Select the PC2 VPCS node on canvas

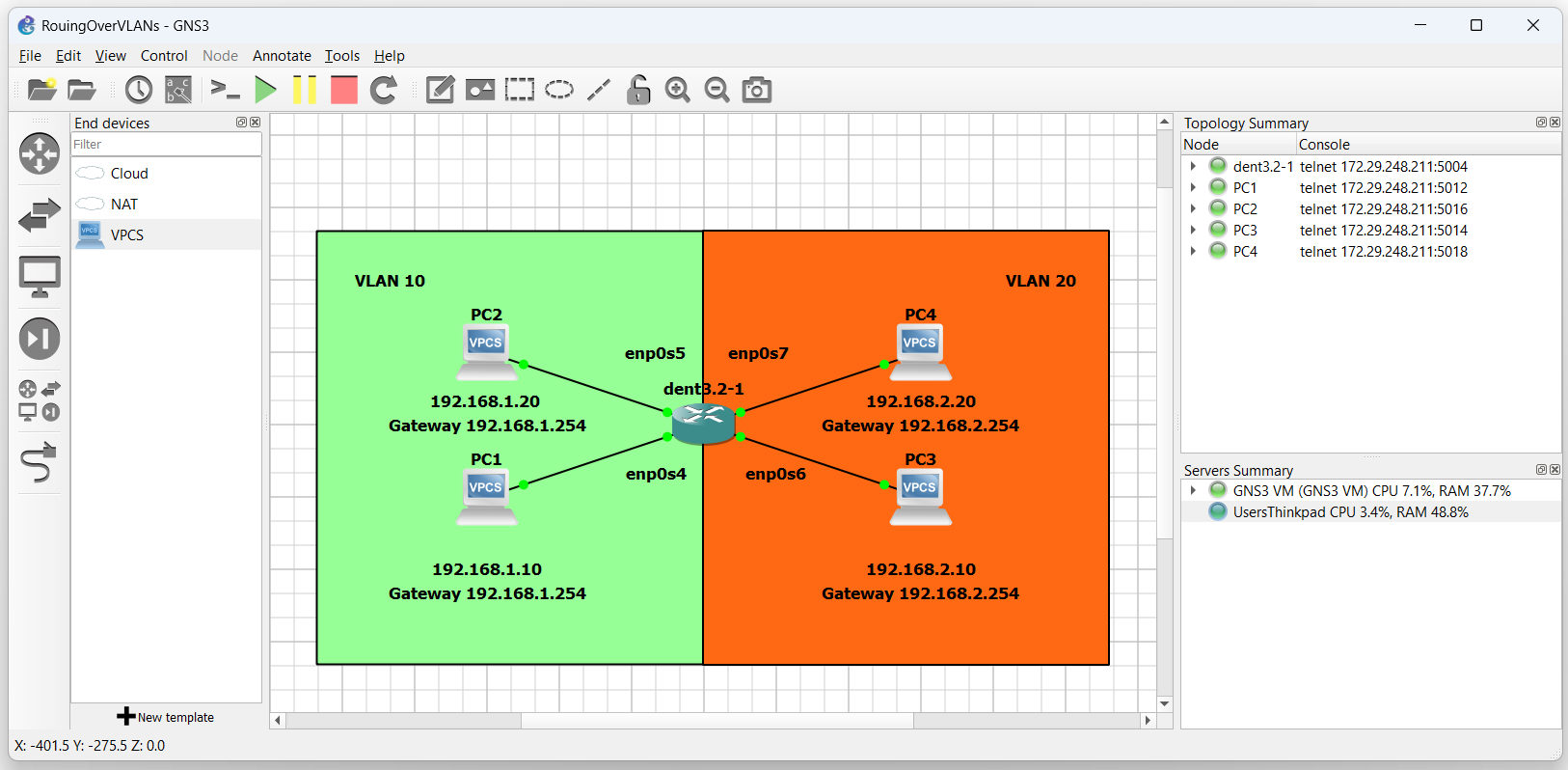(x=487, y=353)
